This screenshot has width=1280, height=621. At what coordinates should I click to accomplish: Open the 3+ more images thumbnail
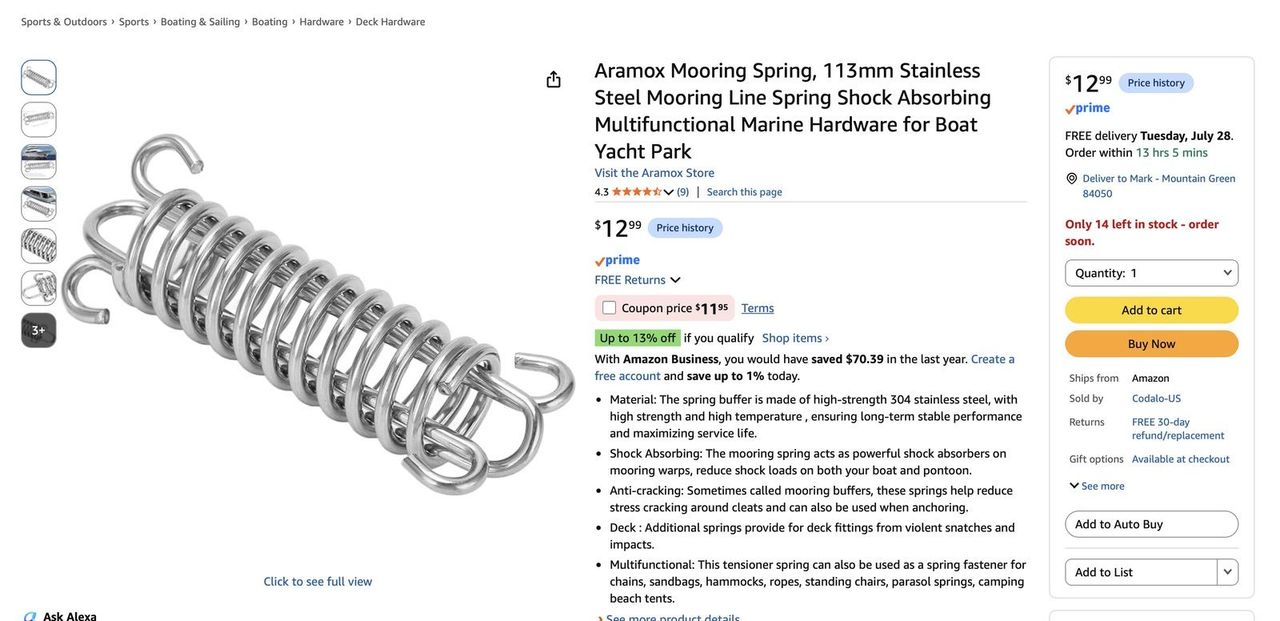tap(39, 330)
